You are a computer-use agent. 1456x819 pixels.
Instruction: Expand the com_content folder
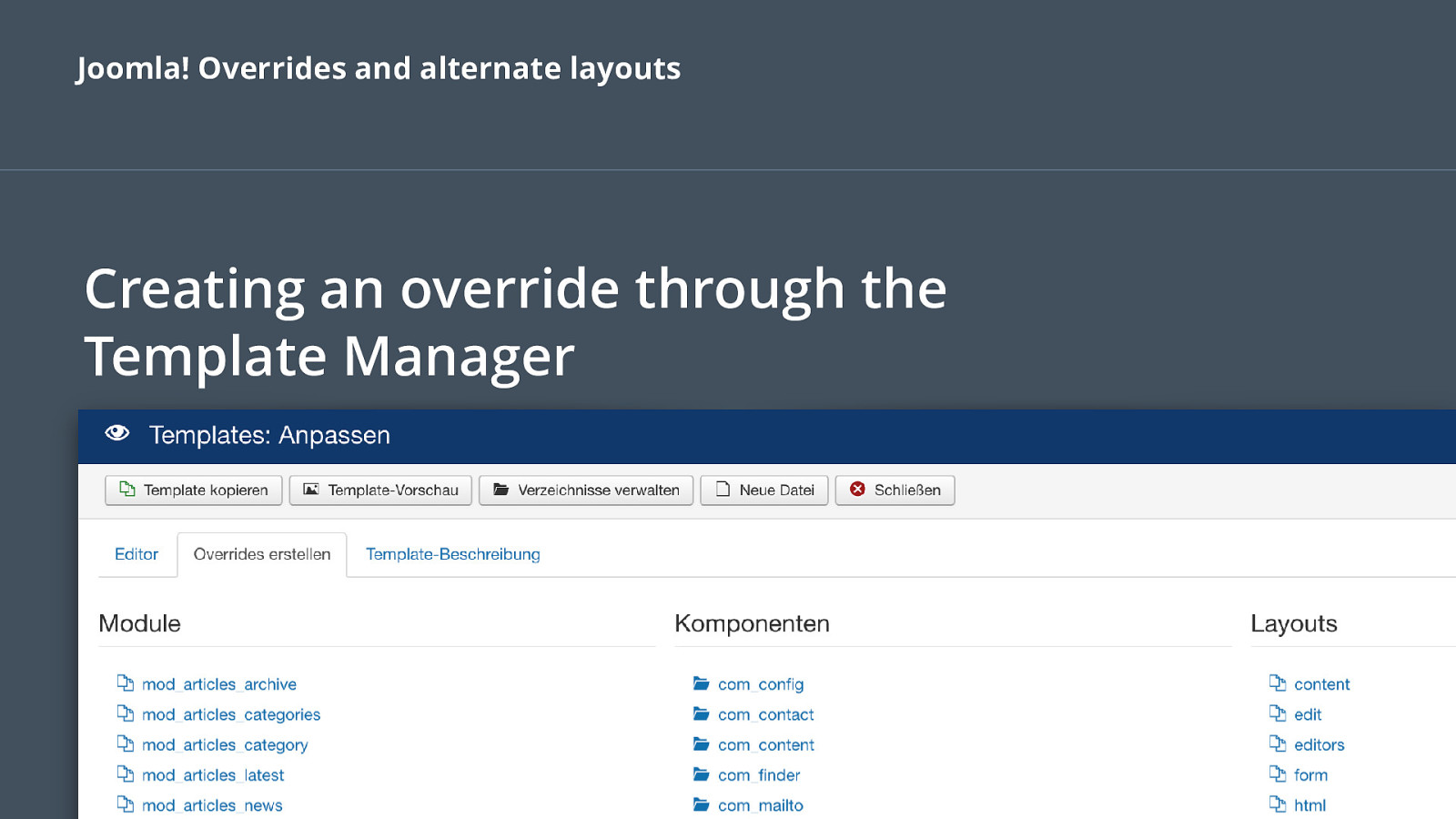click(x=766, y=745)
